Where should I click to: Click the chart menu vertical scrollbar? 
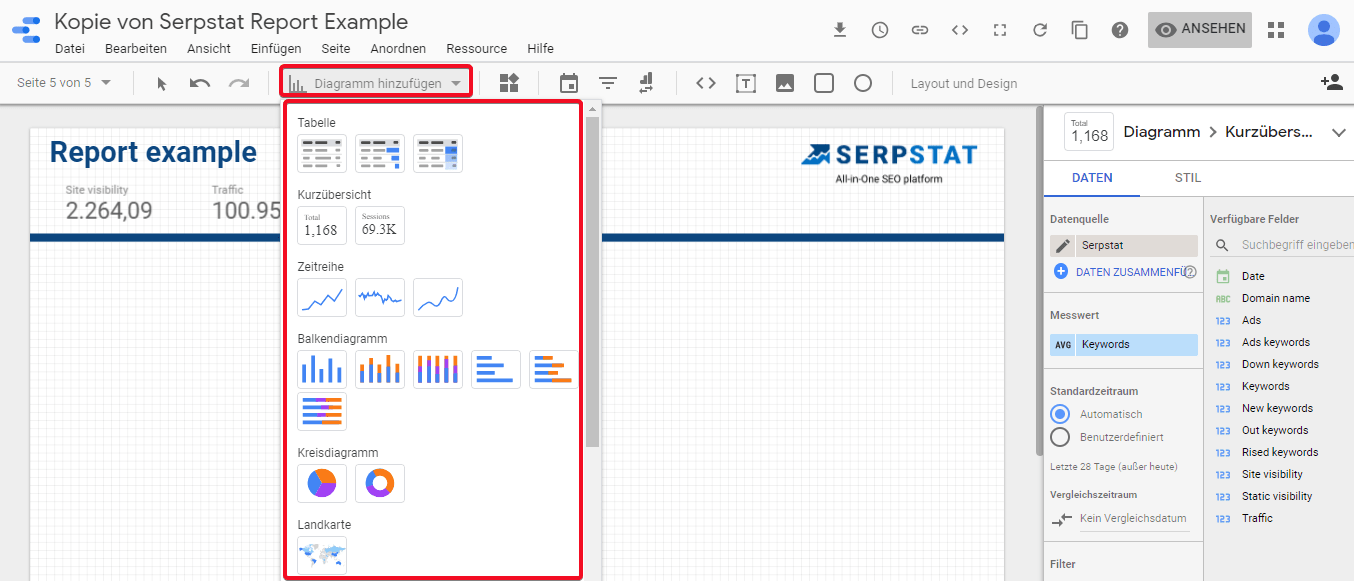tap(592, 280)
